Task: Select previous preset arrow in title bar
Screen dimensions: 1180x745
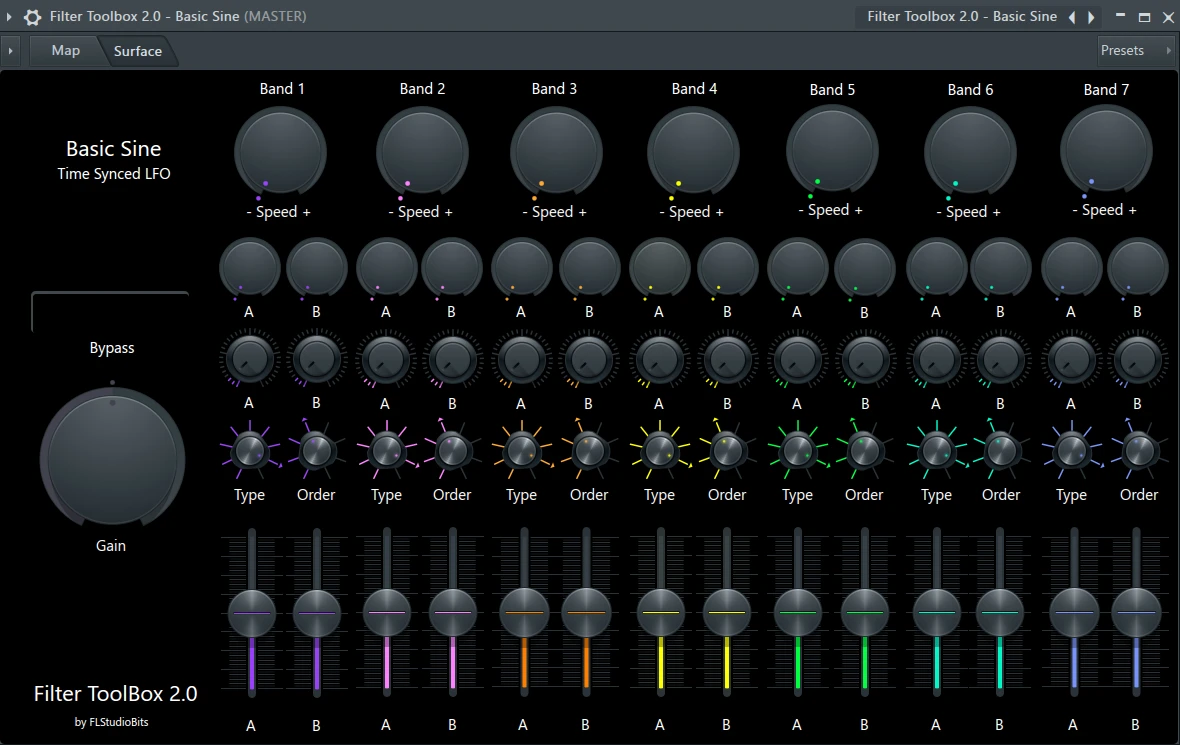Action: click(x=1072, y=17)
